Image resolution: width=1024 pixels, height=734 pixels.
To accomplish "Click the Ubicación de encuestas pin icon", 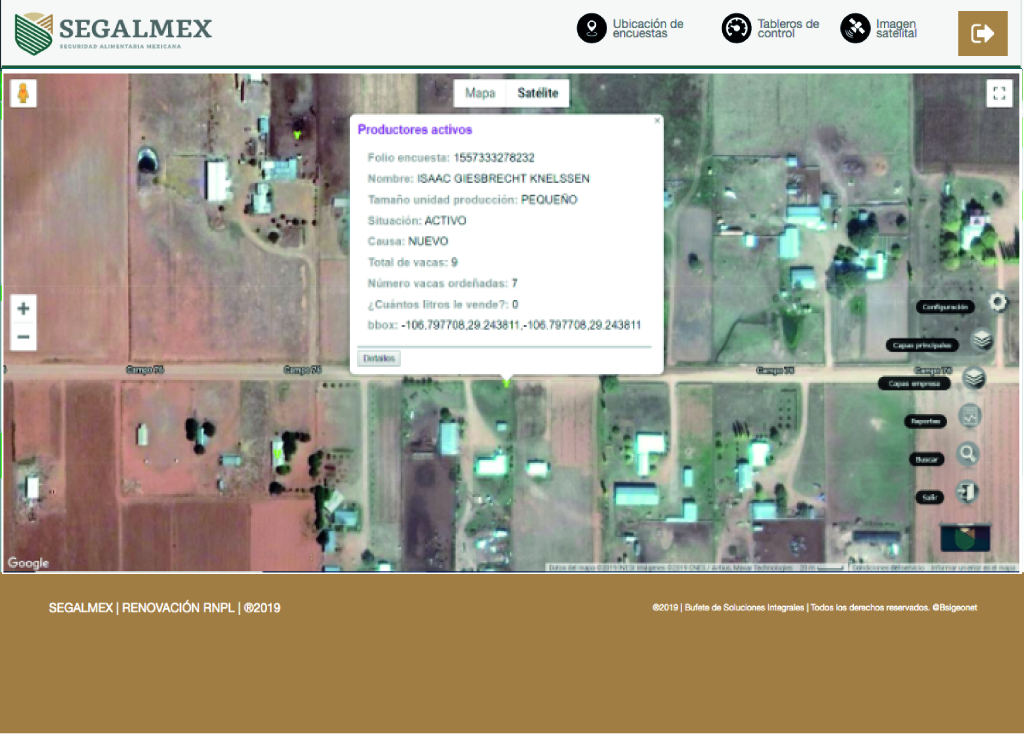I will (592, 29).
